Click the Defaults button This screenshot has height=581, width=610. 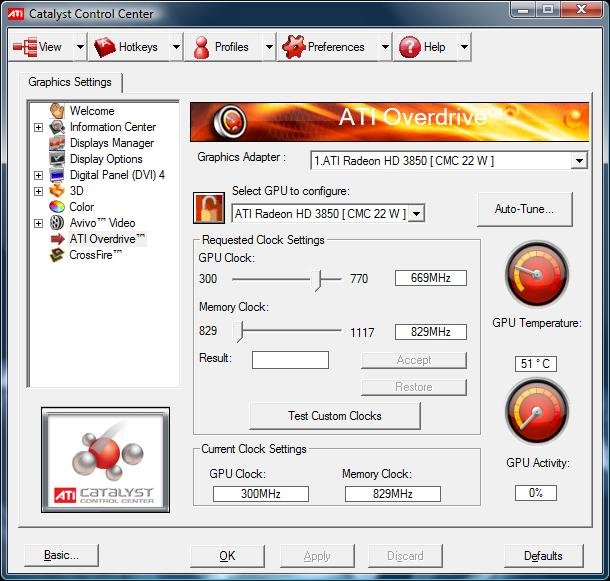[543, 556]
